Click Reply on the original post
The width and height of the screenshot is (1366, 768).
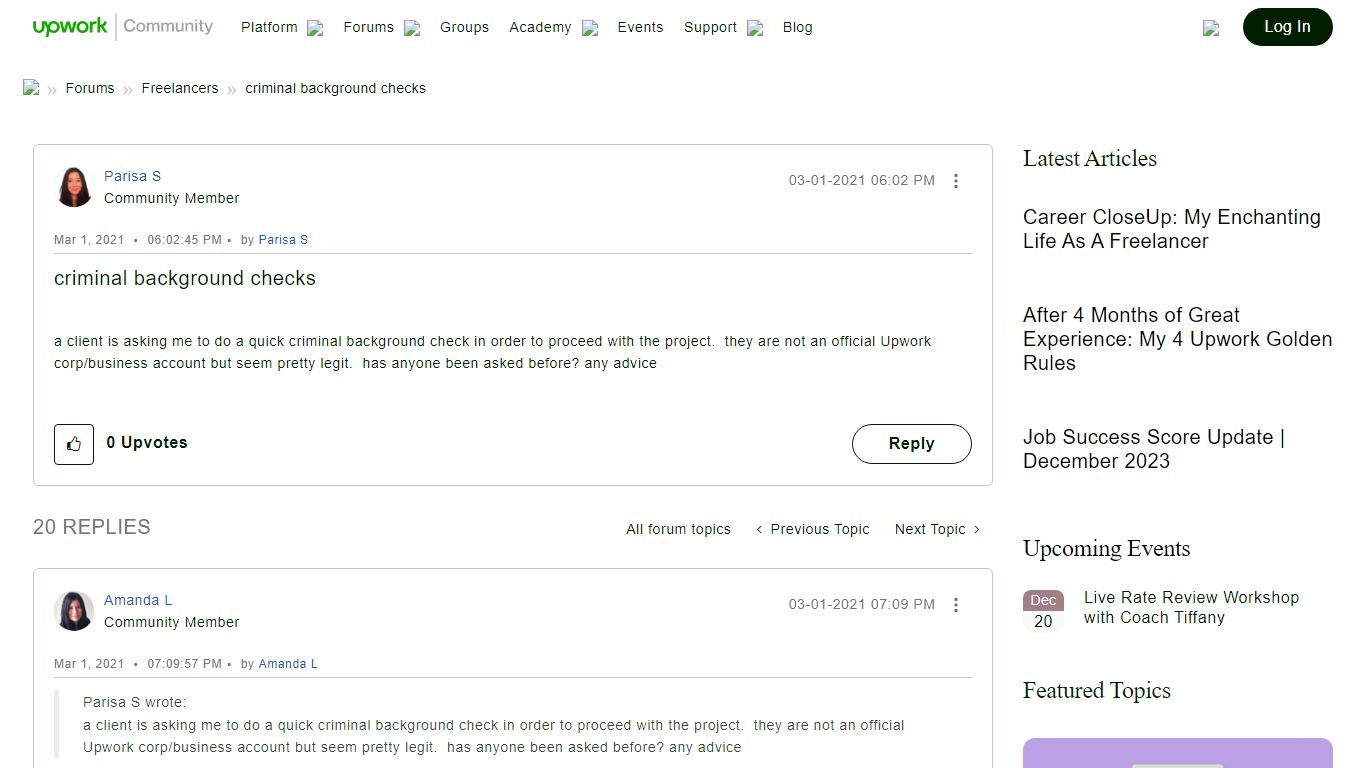tap(911, 444)
